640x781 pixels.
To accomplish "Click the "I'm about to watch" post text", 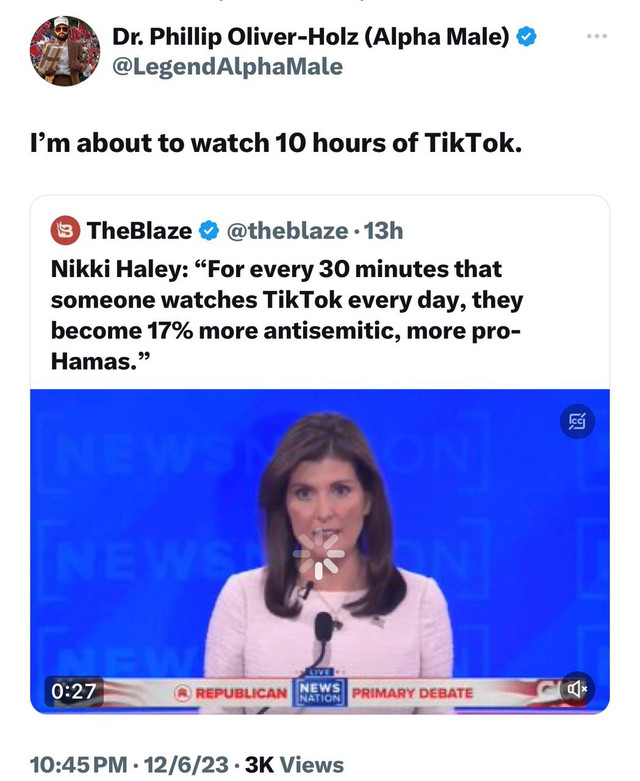I will click(x=276, y=143).
